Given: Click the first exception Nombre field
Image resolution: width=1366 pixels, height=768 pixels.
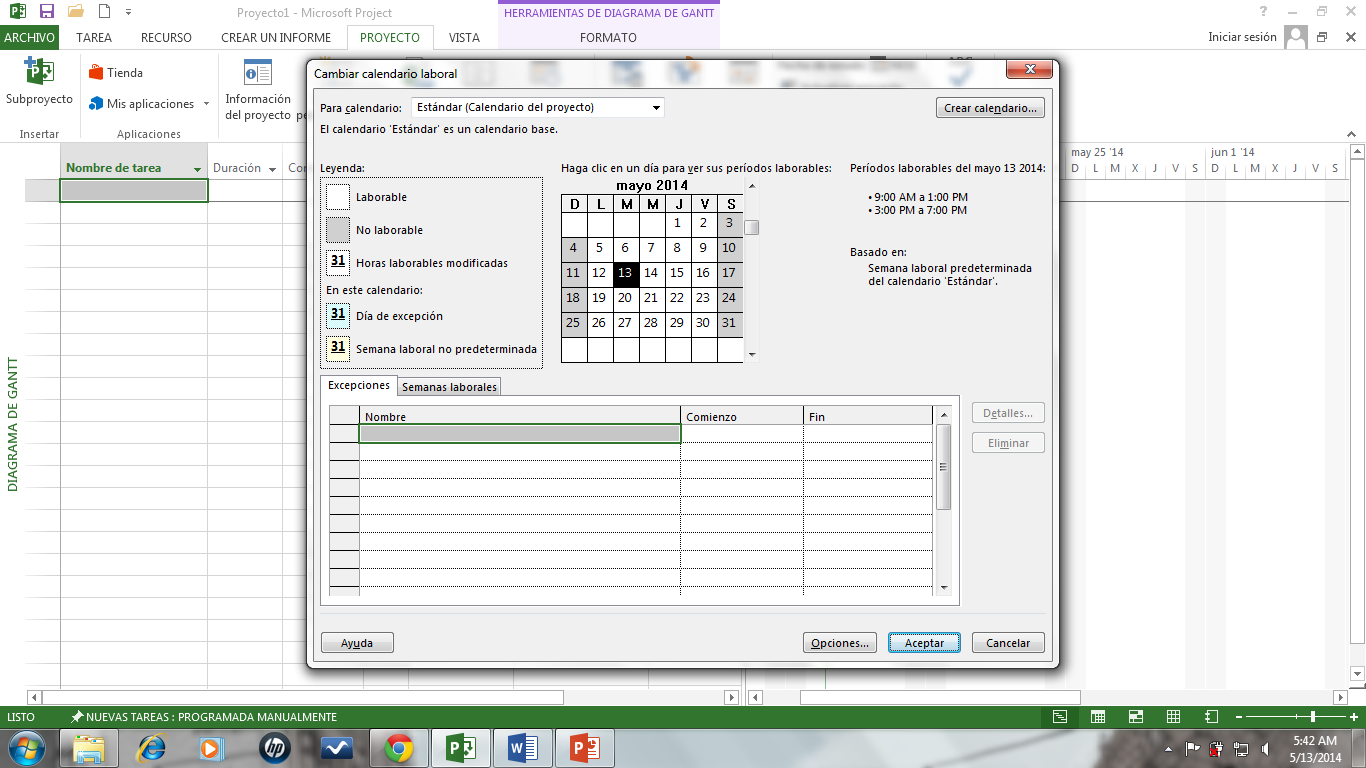Looking at the screenshot, I should 519,434.
